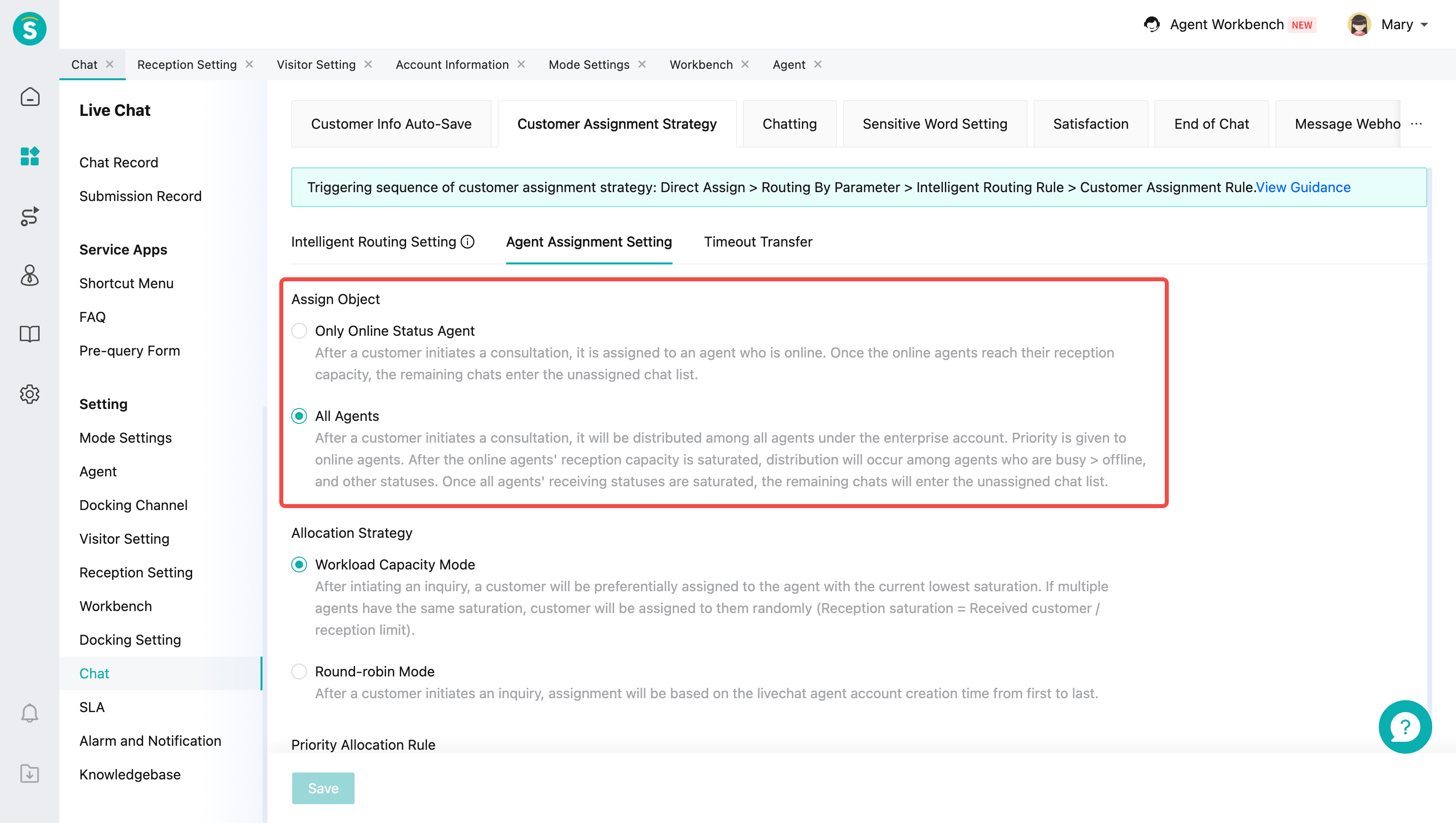Click the View Guidance link
This screenshot has height=823, width=1456.
1303,187
